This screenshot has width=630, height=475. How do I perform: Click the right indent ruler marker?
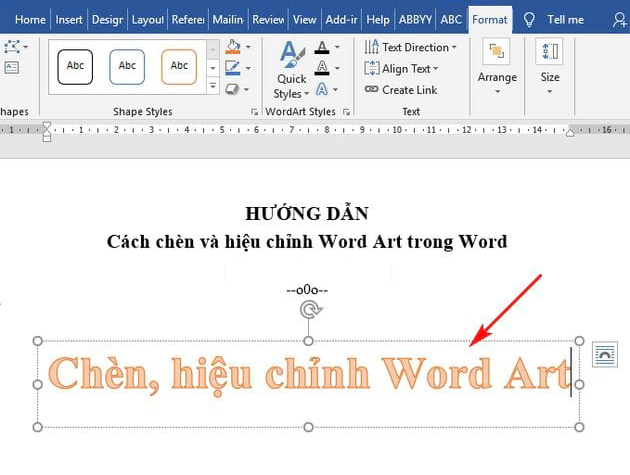[x=570, y=133]
